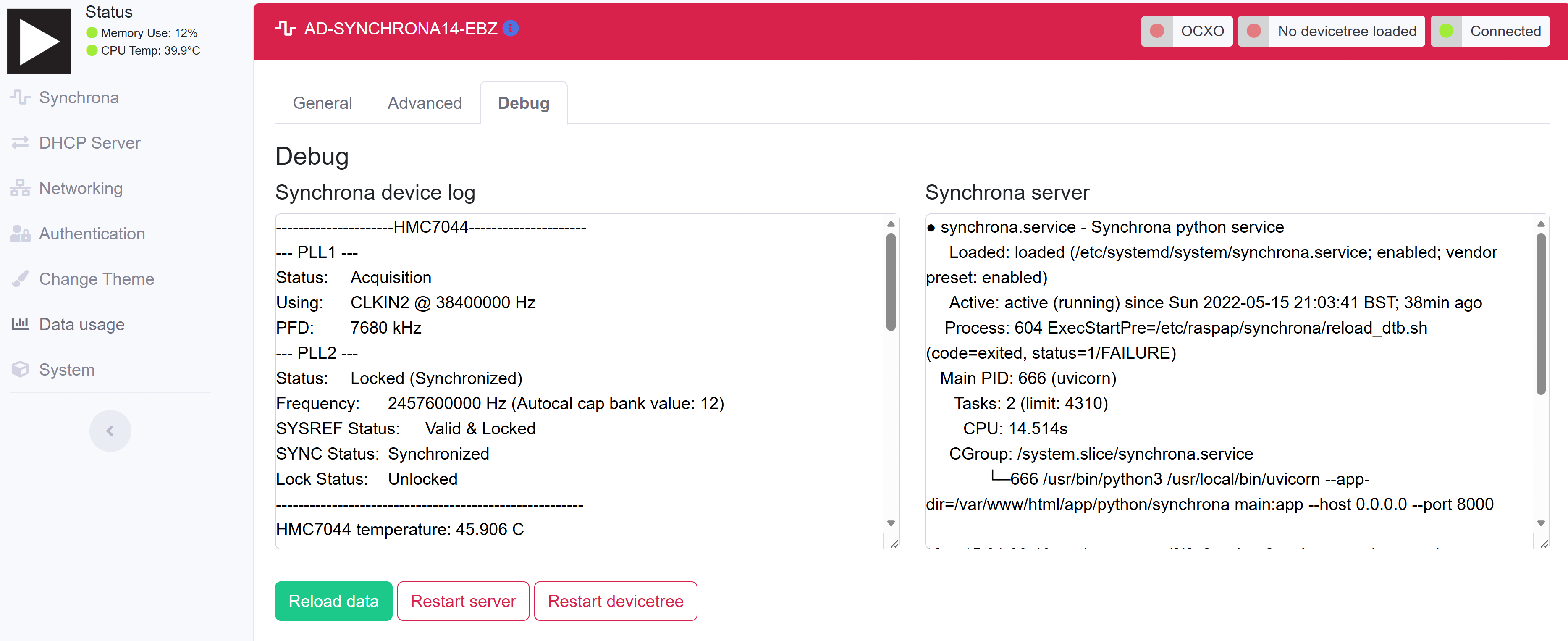Viewport: 1568px width, 641px height.
Task: Click the 'SYSREF Status: Valid & Locked' line
Action: (x=405, y=428)
